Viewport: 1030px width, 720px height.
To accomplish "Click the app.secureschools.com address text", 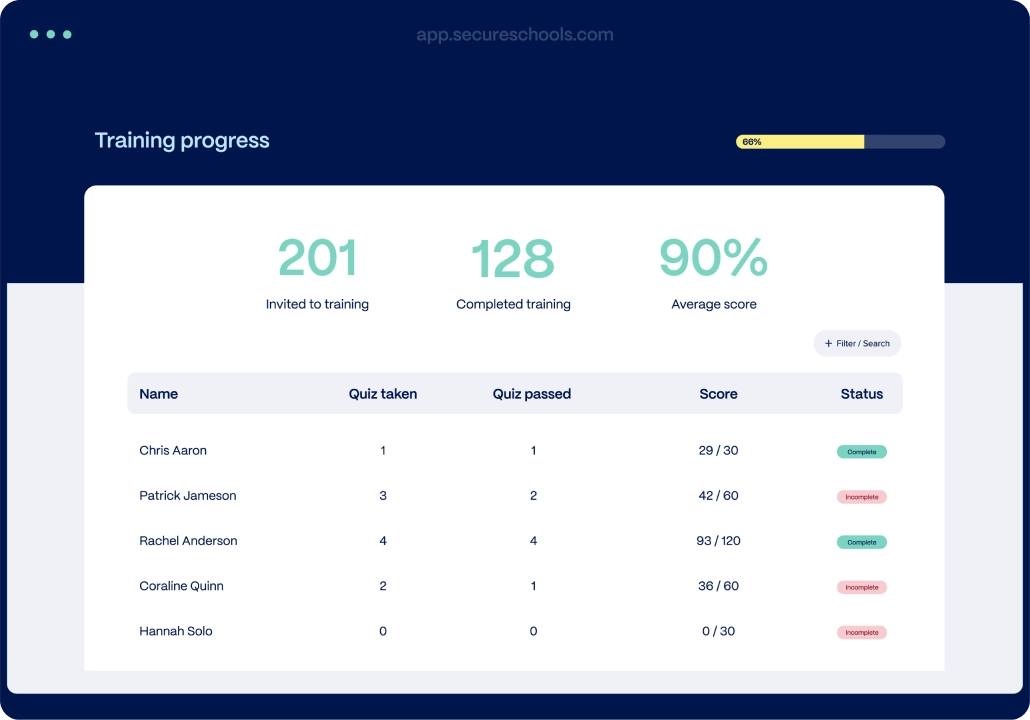I will pyautogui.click(x=515, y=34).
